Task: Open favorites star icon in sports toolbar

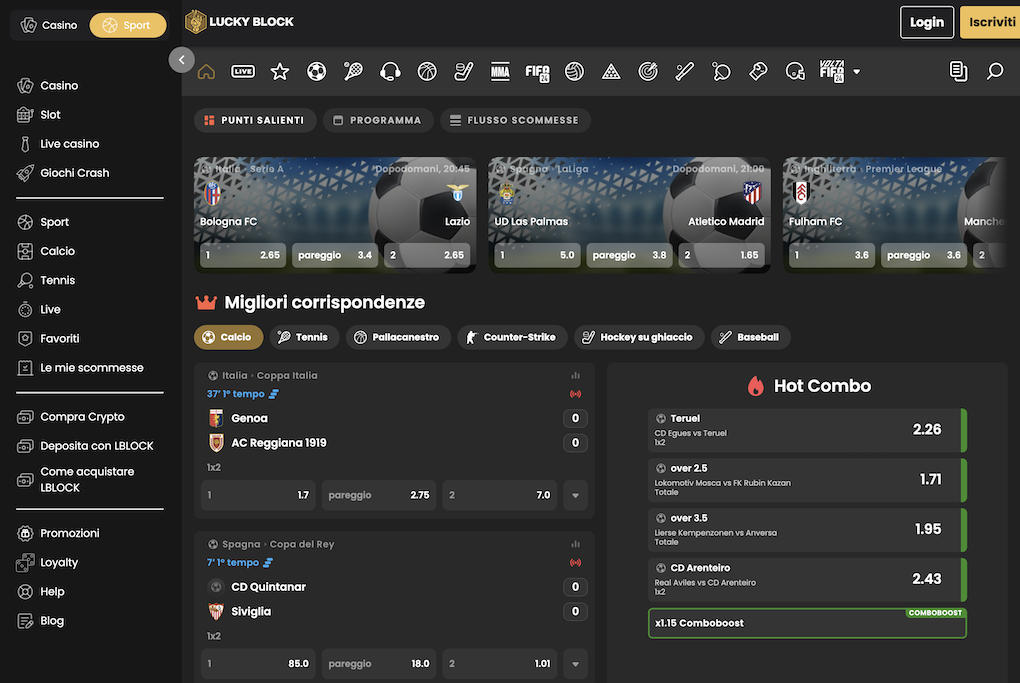Action: click(280, 72)
